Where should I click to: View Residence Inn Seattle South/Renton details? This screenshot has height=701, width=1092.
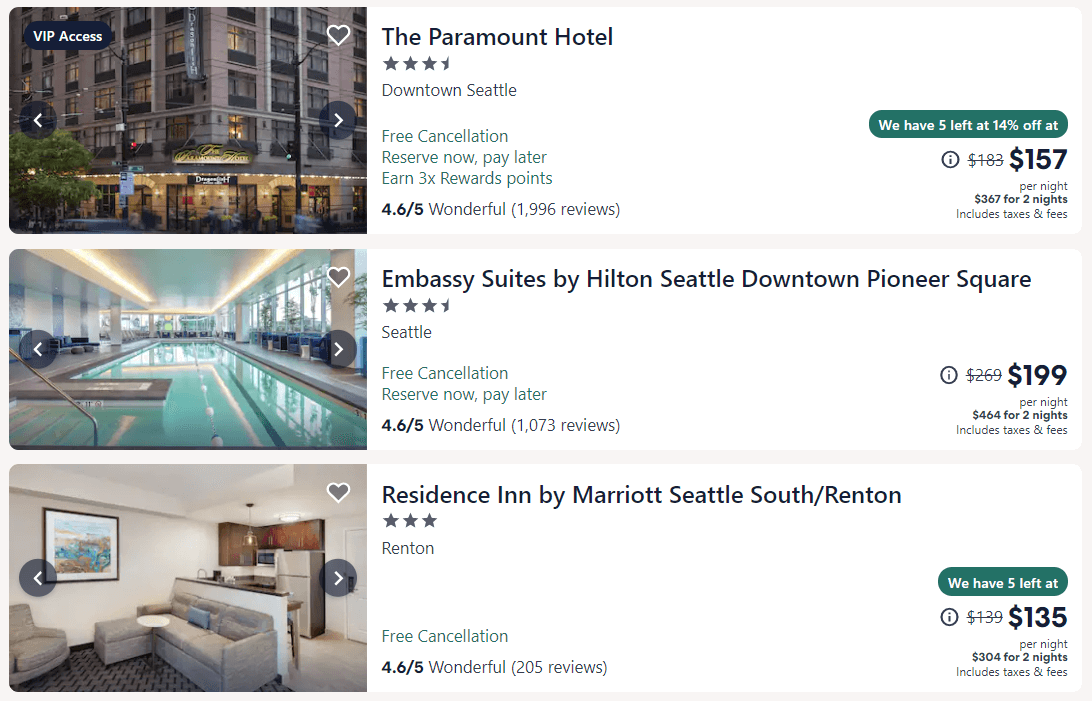[641, 494]
